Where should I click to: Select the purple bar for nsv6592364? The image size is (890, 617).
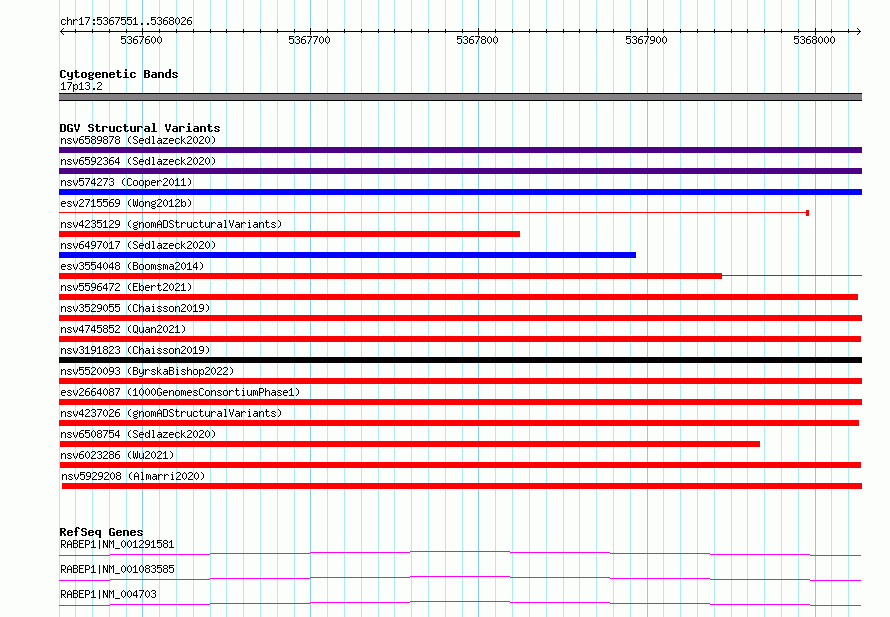tap(460, 171)
